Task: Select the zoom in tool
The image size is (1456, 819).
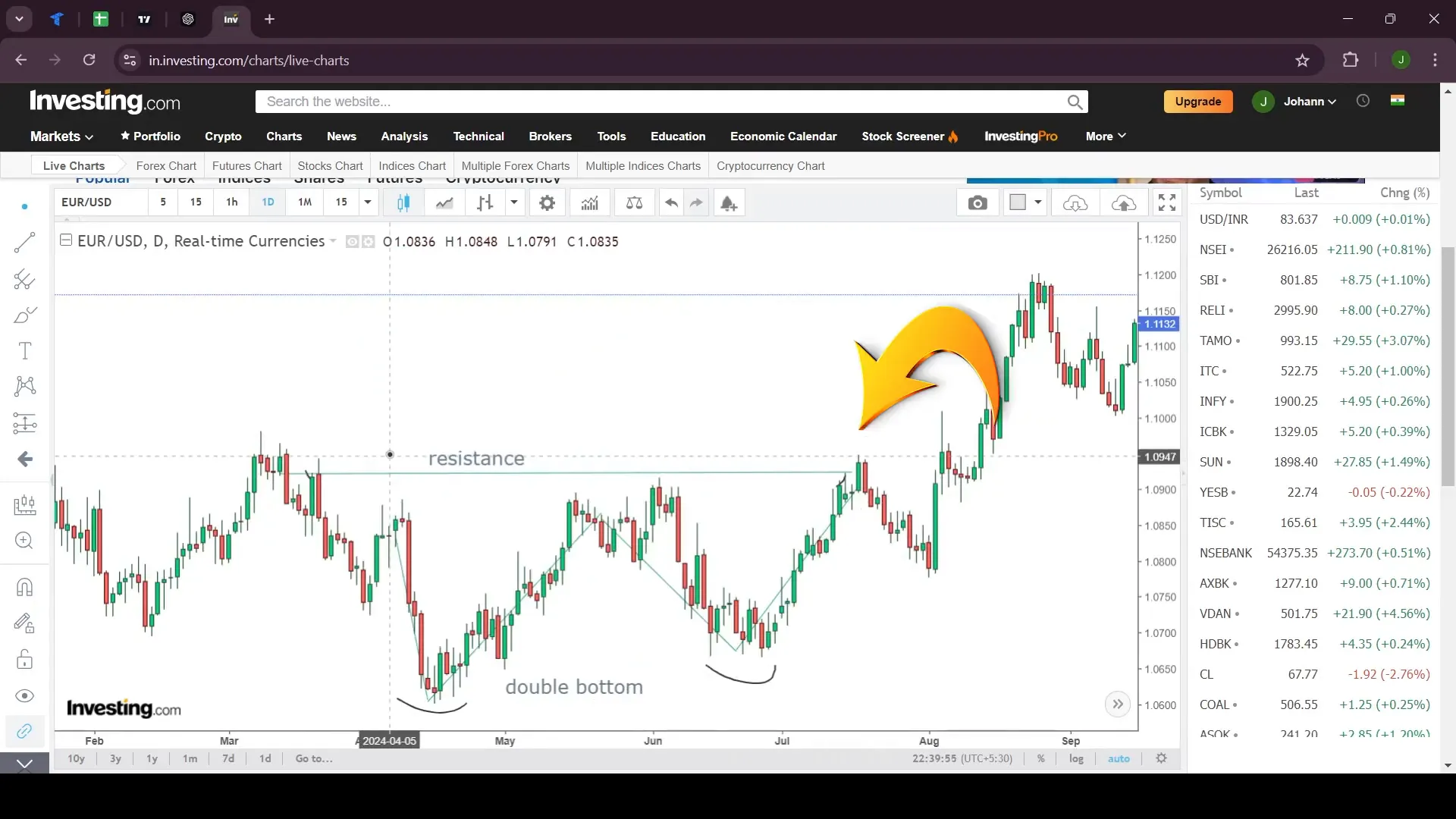Action: pos(24,541)
